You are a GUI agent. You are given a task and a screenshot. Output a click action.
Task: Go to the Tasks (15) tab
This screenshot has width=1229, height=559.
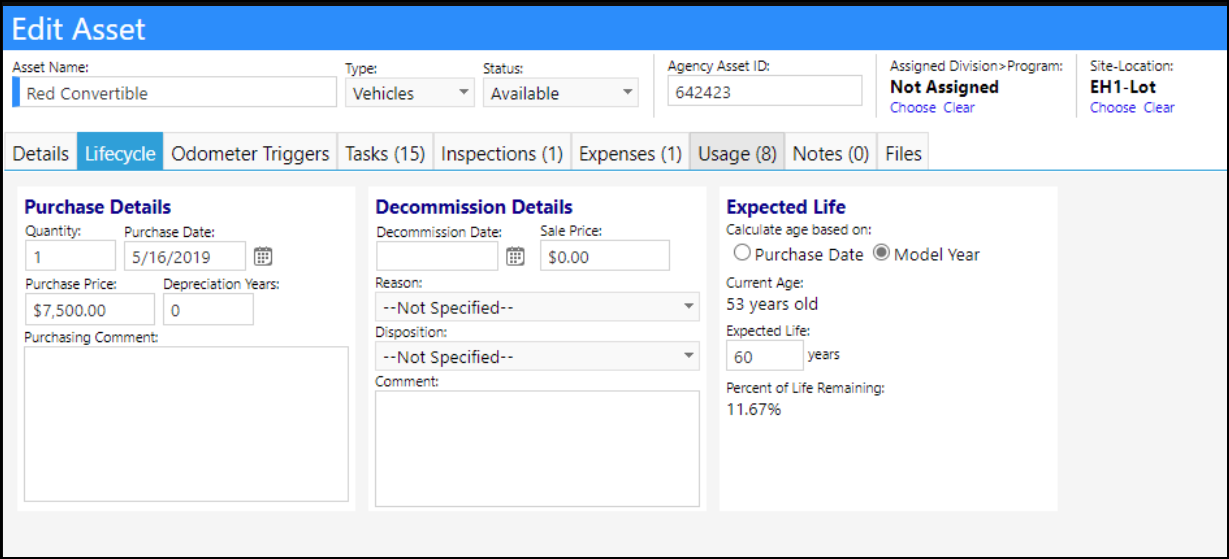point(385,154)
